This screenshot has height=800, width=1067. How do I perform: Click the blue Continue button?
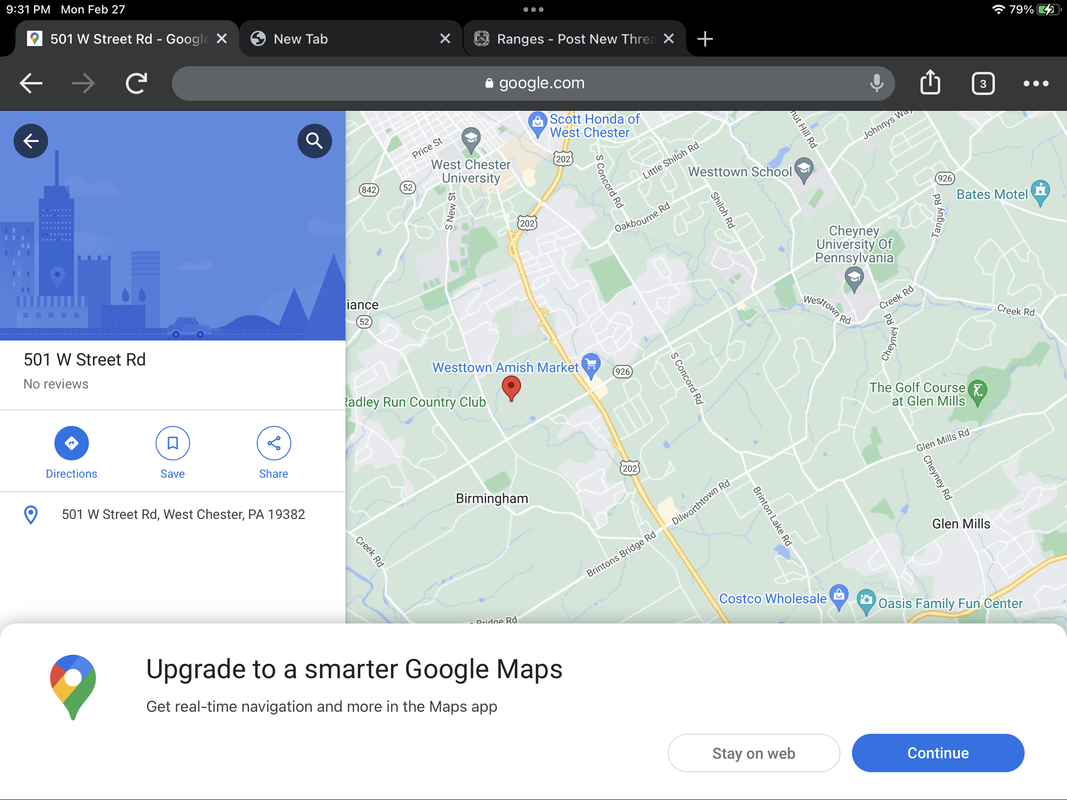[x=938, y=753]
